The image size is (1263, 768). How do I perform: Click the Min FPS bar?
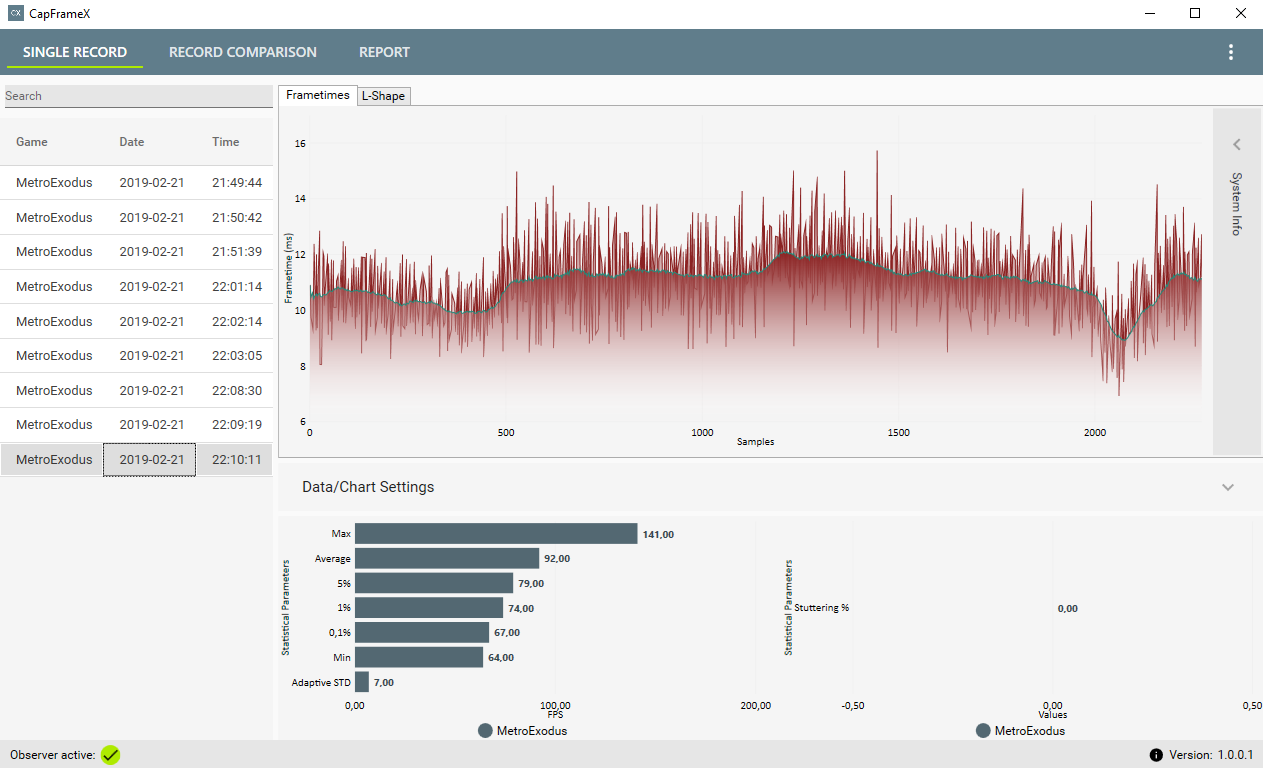(419, 657)
